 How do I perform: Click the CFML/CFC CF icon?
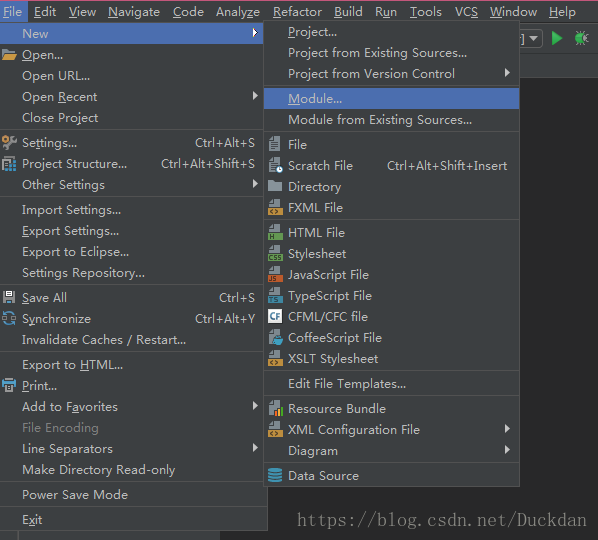pos(275,317)
